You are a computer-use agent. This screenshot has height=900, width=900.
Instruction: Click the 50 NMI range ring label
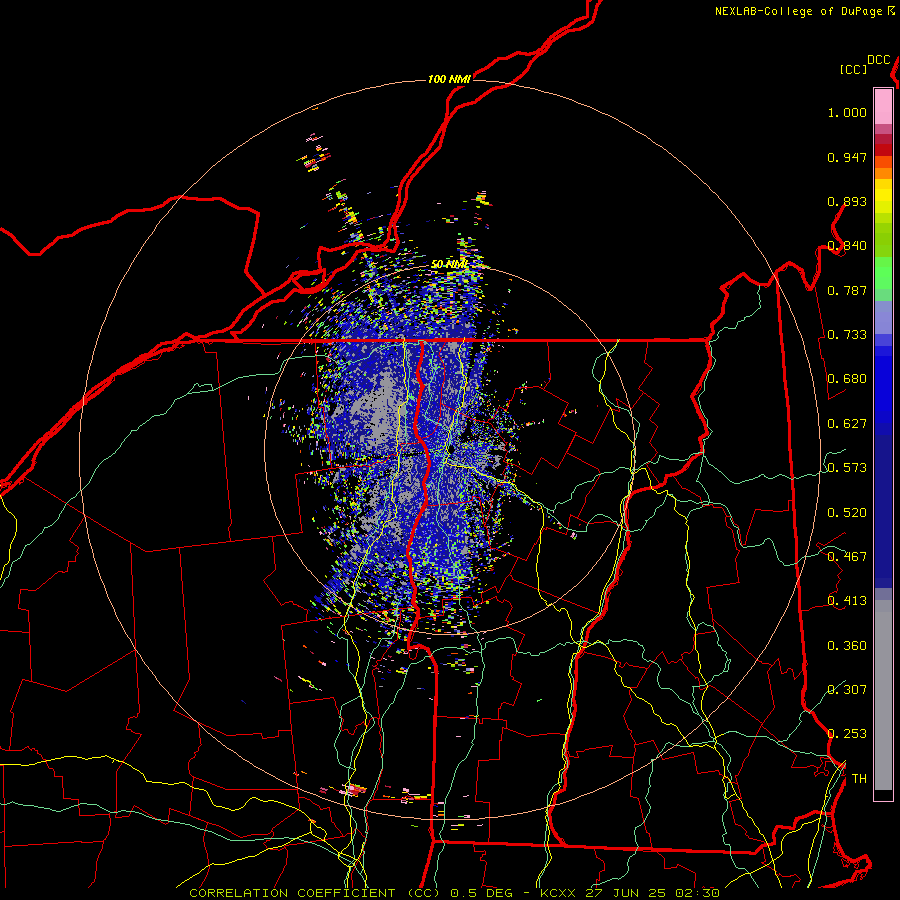point(449,265)
